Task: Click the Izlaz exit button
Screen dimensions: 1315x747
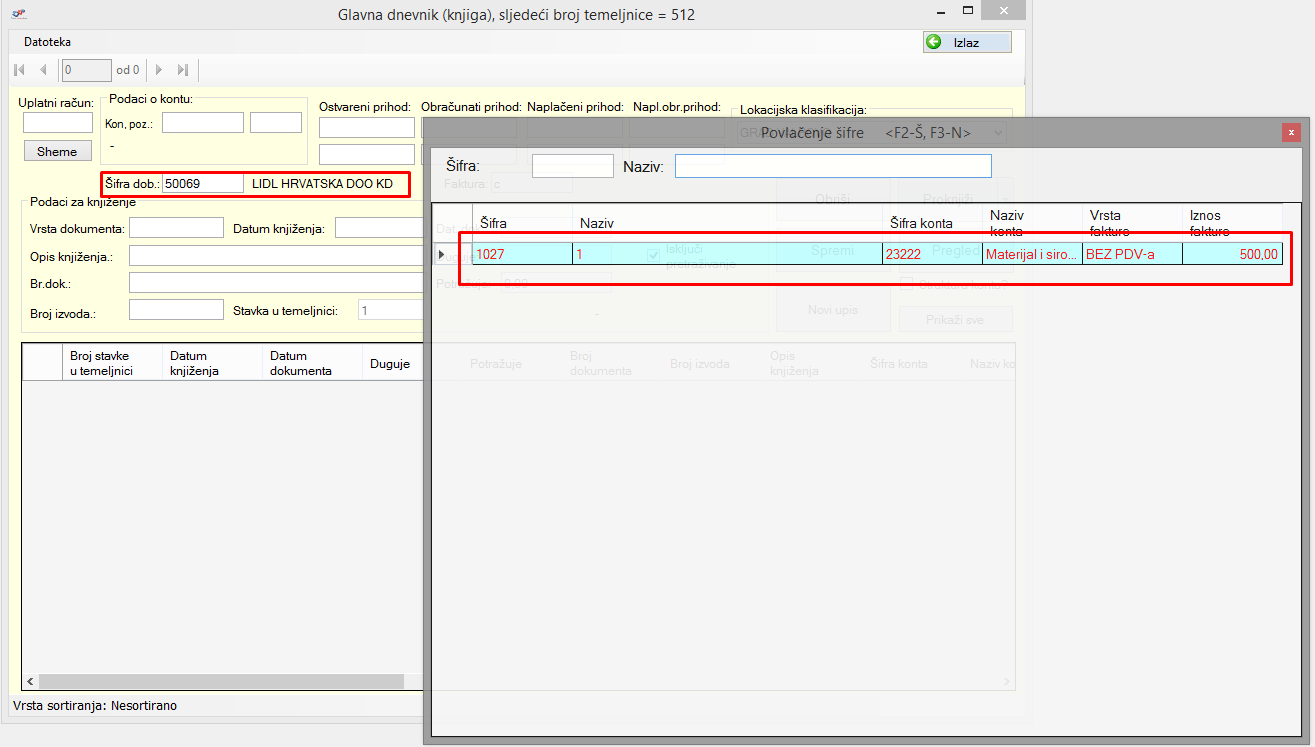Action: [966, 42]
